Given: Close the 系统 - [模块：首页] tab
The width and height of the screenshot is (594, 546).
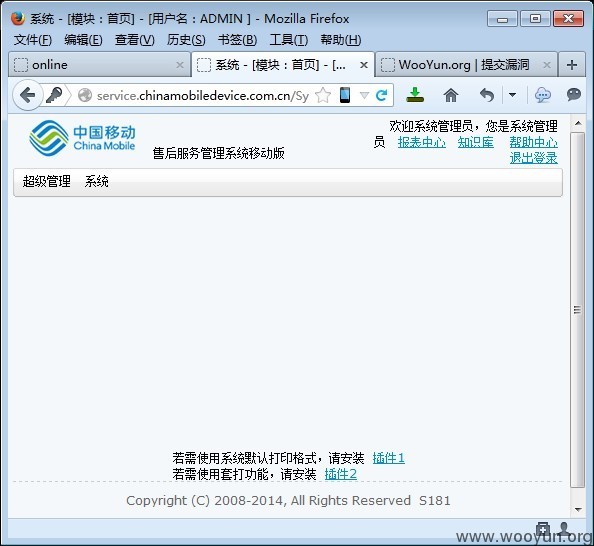Looking at the screenshot, I should click(364, 65).
